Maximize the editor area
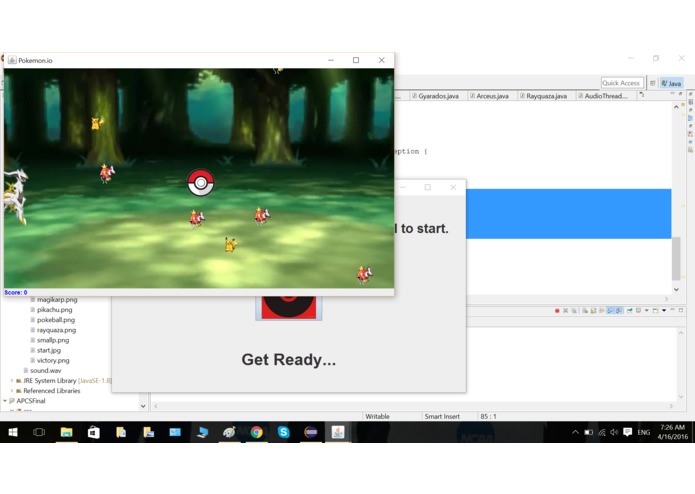 [681, 94]
